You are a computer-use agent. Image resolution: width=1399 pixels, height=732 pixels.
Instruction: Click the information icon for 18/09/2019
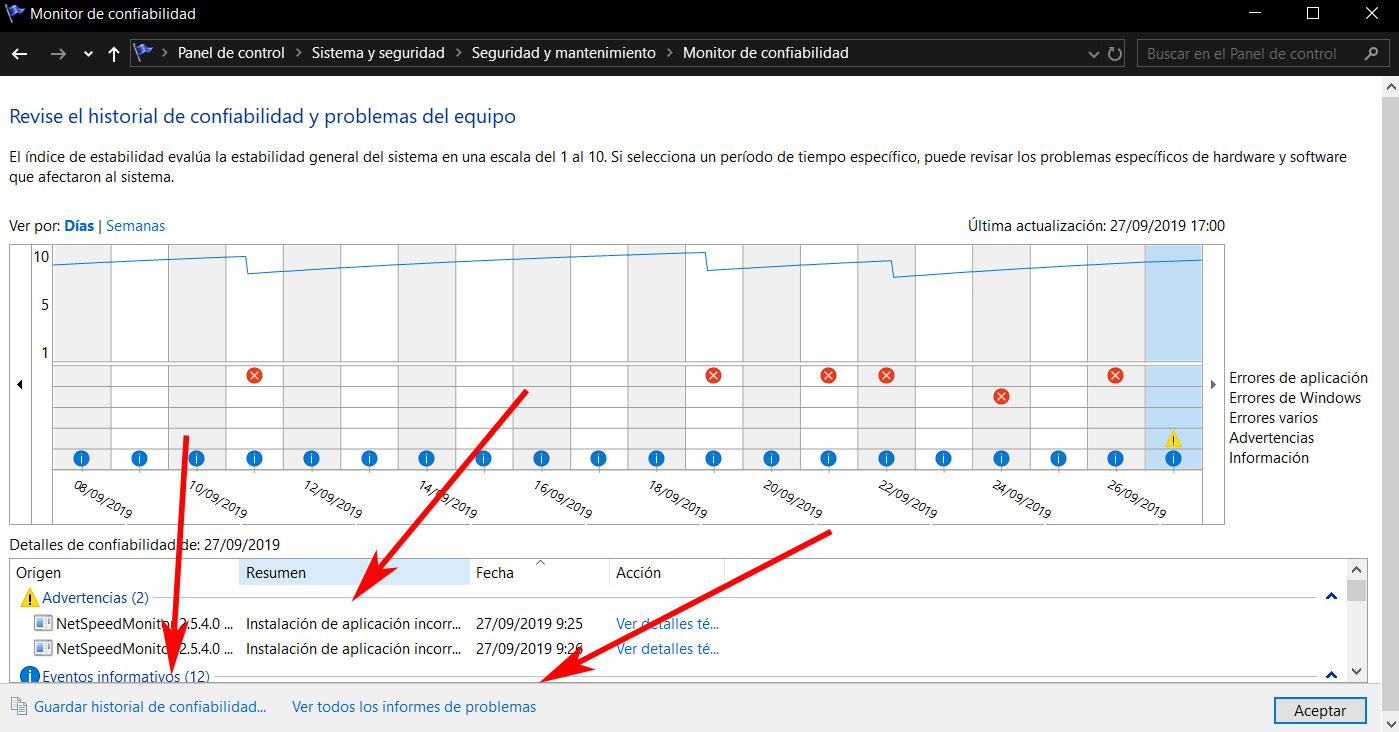click(656, 458)
